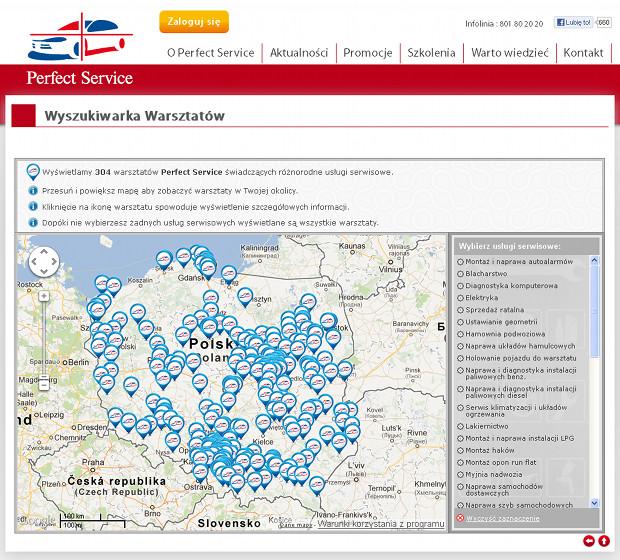Image resolution: width=620 pixels, height=560 pixels.
Task: Pan map down with bottom arrow
Action: point(44,271)
